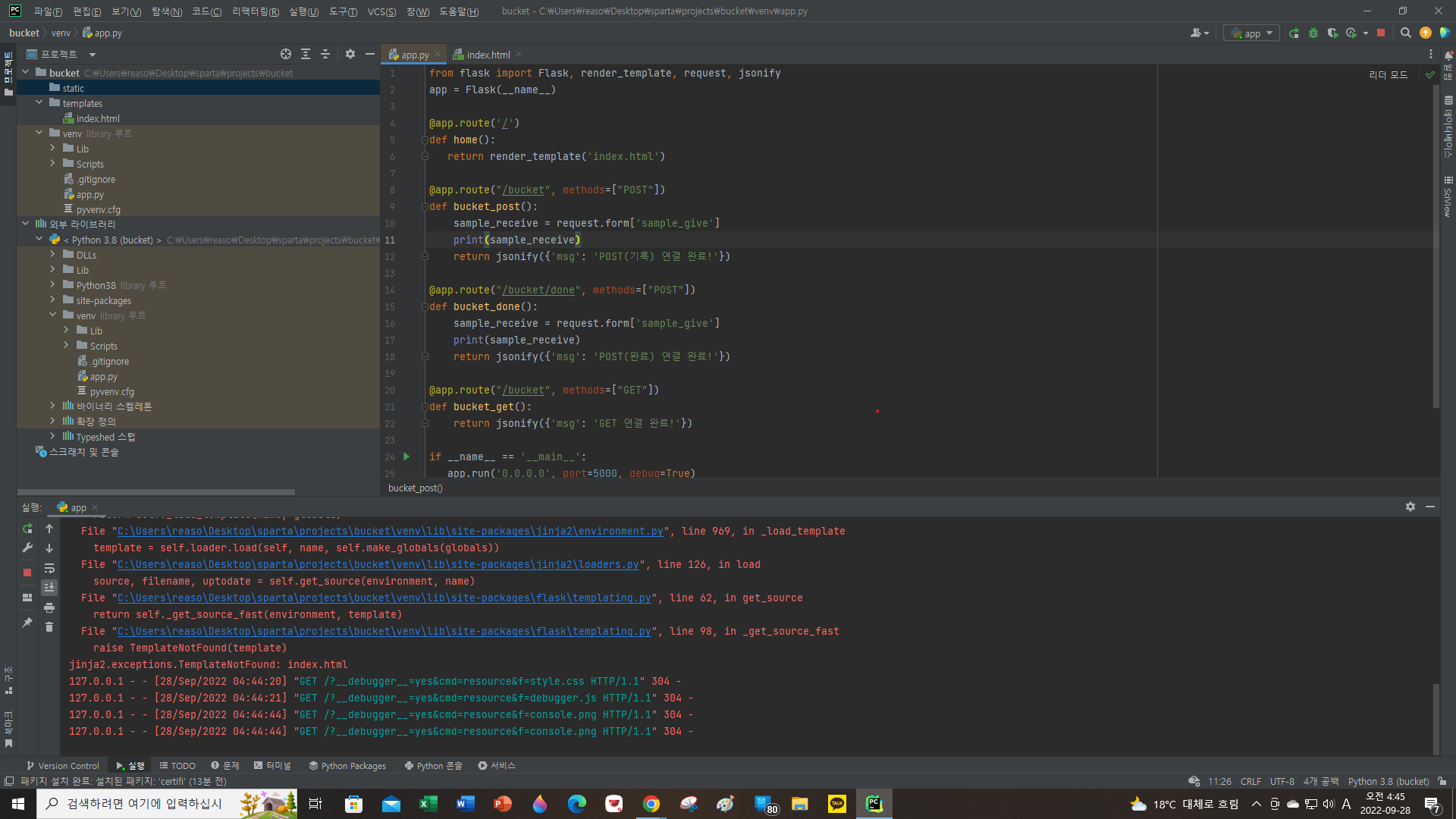Image resolution: width=1456 pixels, height=819 pixels.
Task: Rerun app in the Run panel
Action: point(27,529)
